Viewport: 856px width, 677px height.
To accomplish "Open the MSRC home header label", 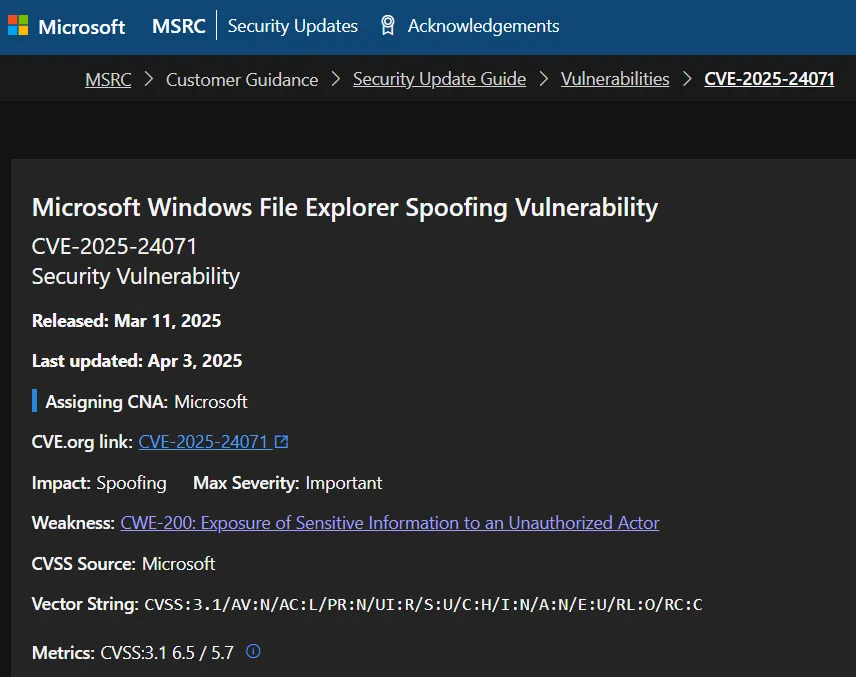I will tap(179, 26).
